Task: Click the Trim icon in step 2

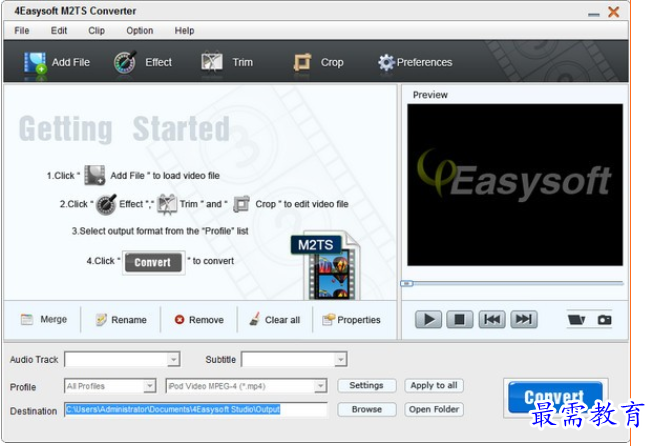Action: 167,204
